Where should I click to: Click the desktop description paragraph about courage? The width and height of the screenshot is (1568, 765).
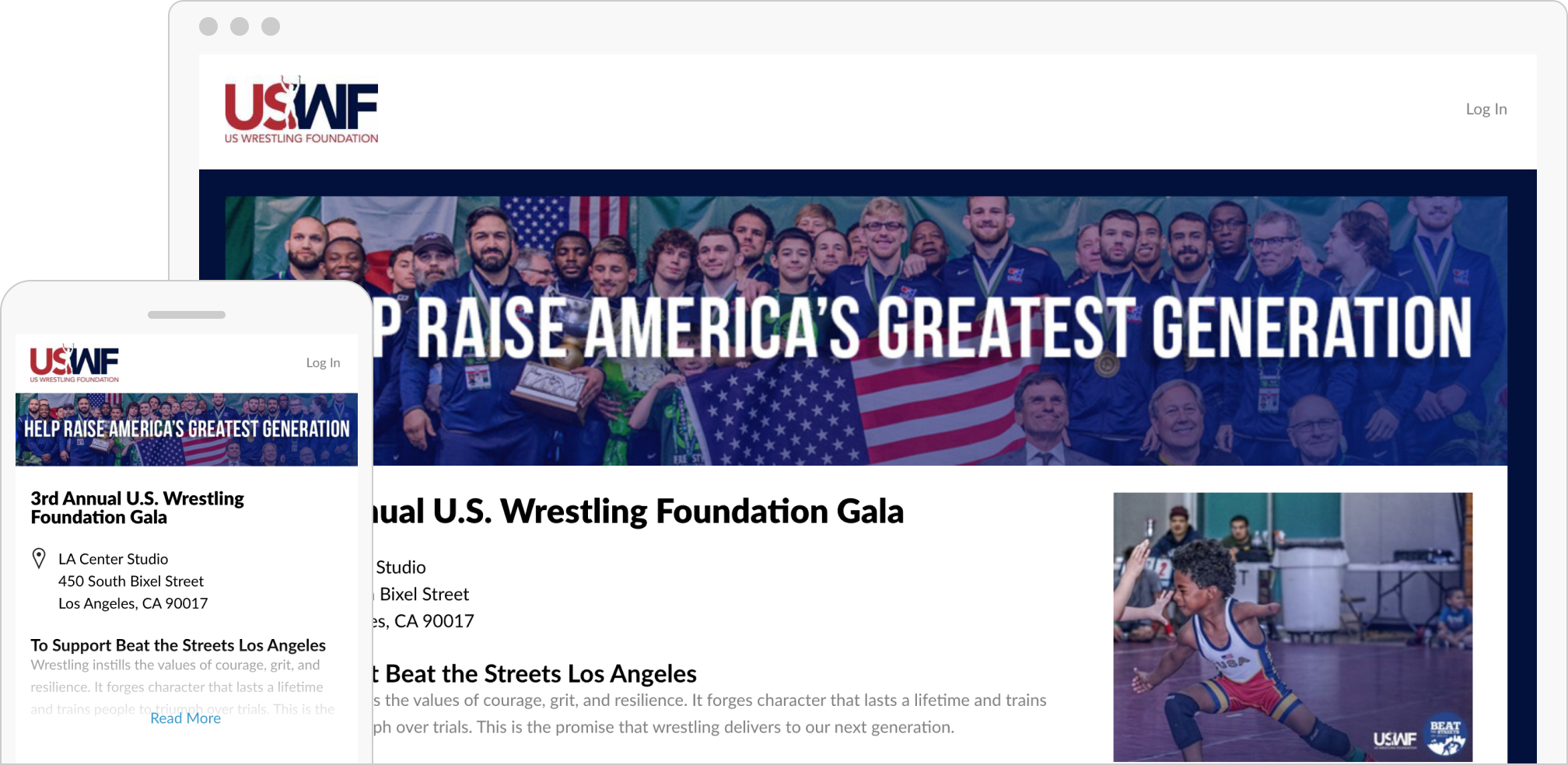(x=708, y=714)
